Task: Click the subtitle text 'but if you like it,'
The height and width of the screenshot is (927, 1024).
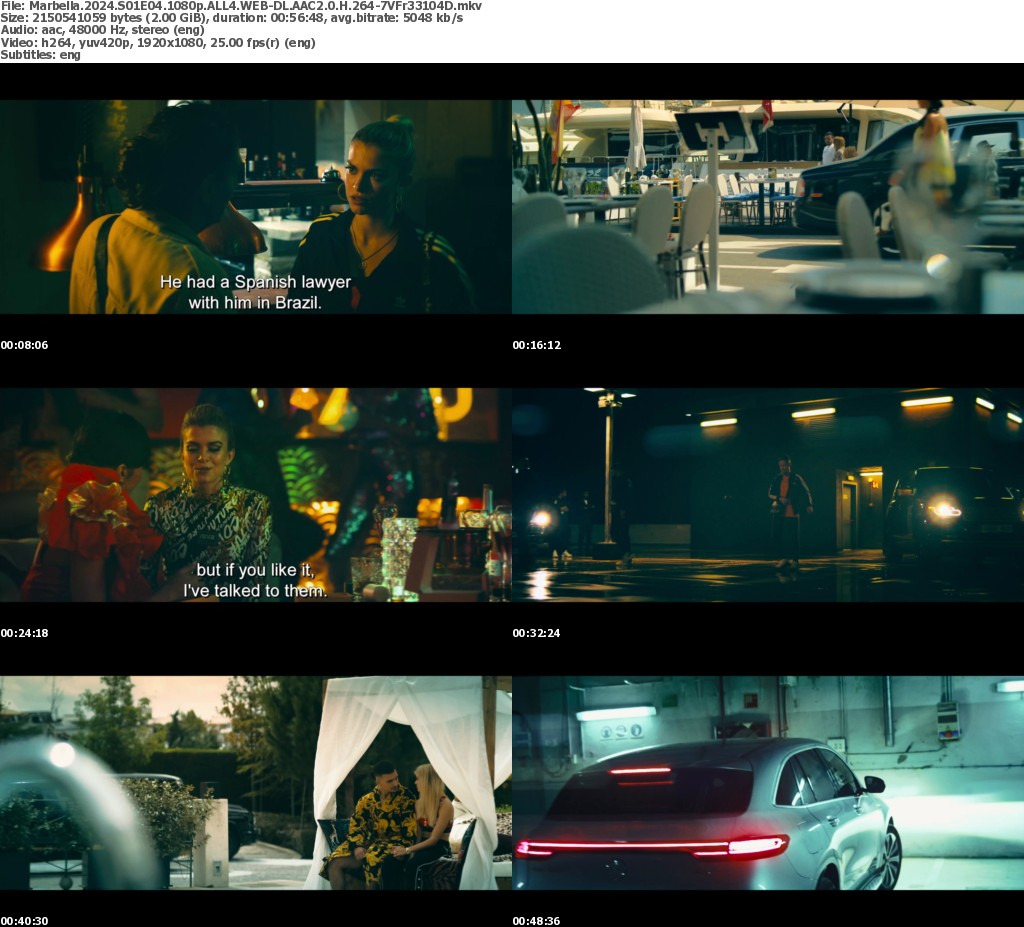Action: pos(255,570)
